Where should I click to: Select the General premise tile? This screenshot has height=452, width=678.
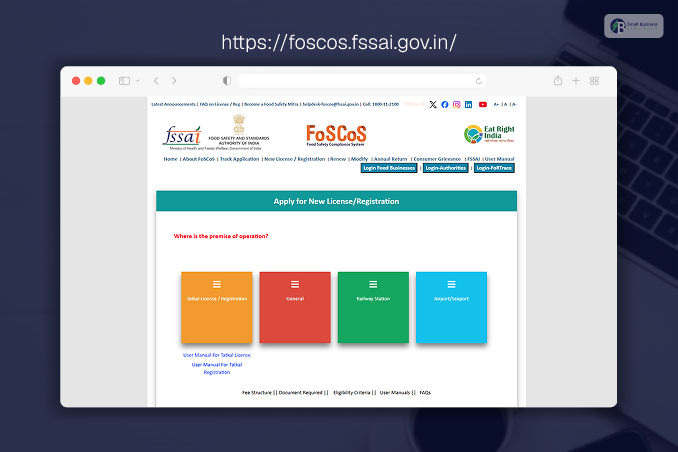click(x=295, y=307)
